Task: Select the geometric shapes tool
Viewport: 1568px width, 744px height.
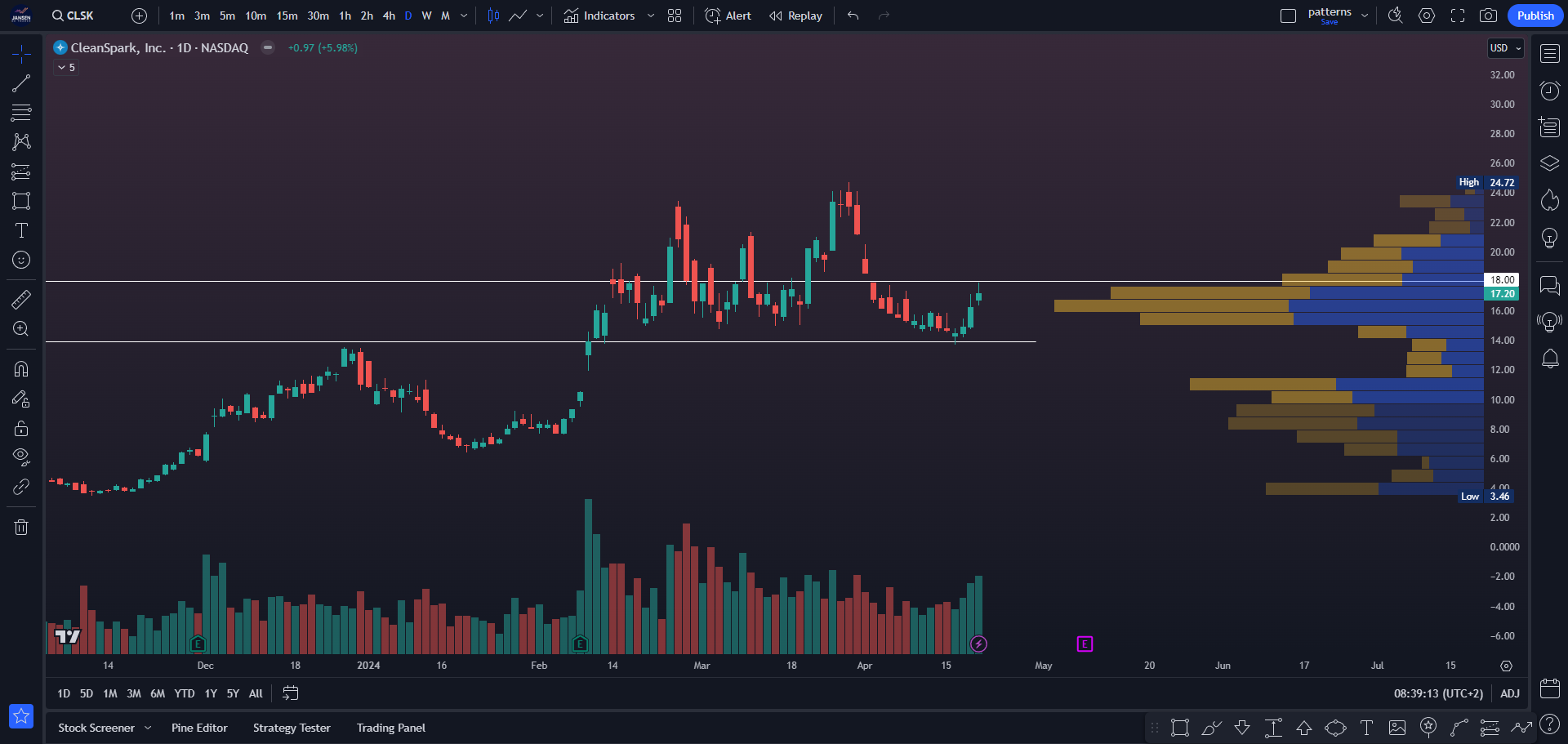Action: pos(21,201)
